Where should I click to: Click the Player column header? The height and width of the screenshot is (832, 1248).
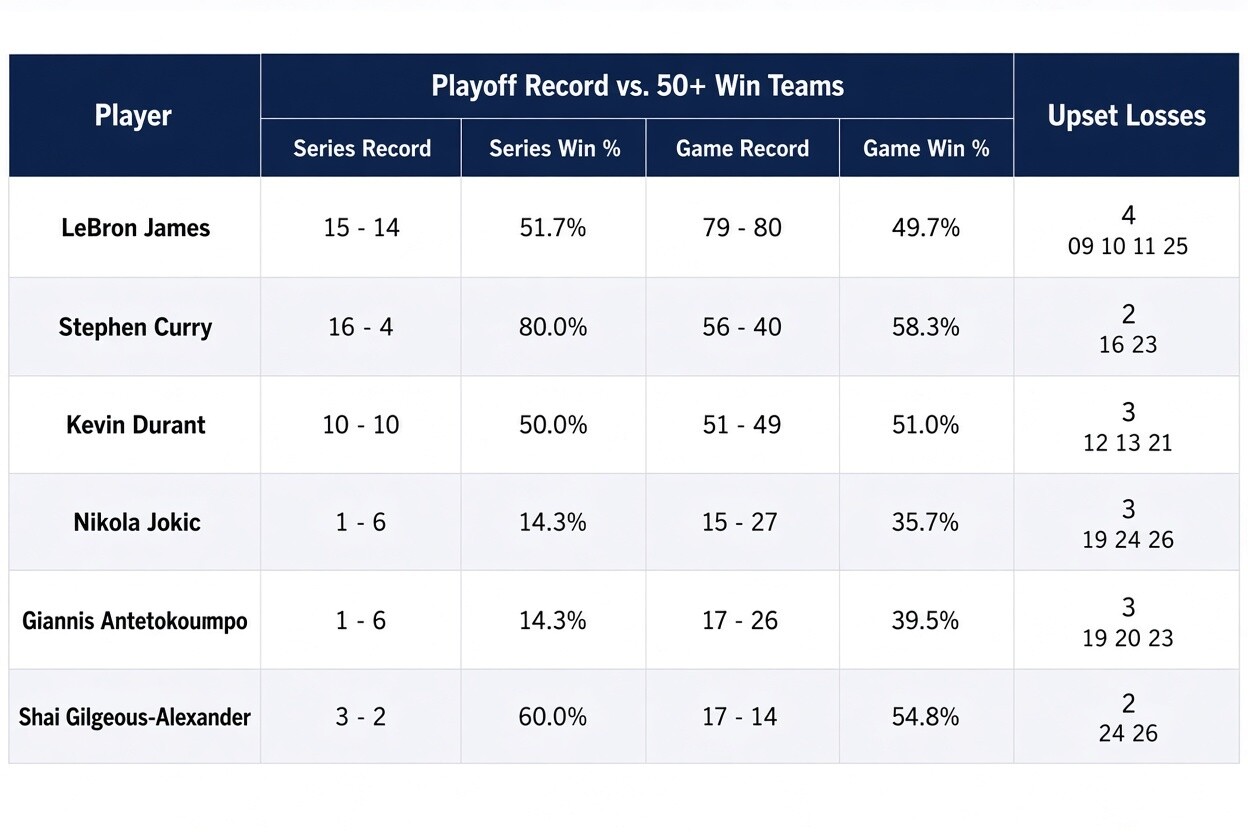134,115
